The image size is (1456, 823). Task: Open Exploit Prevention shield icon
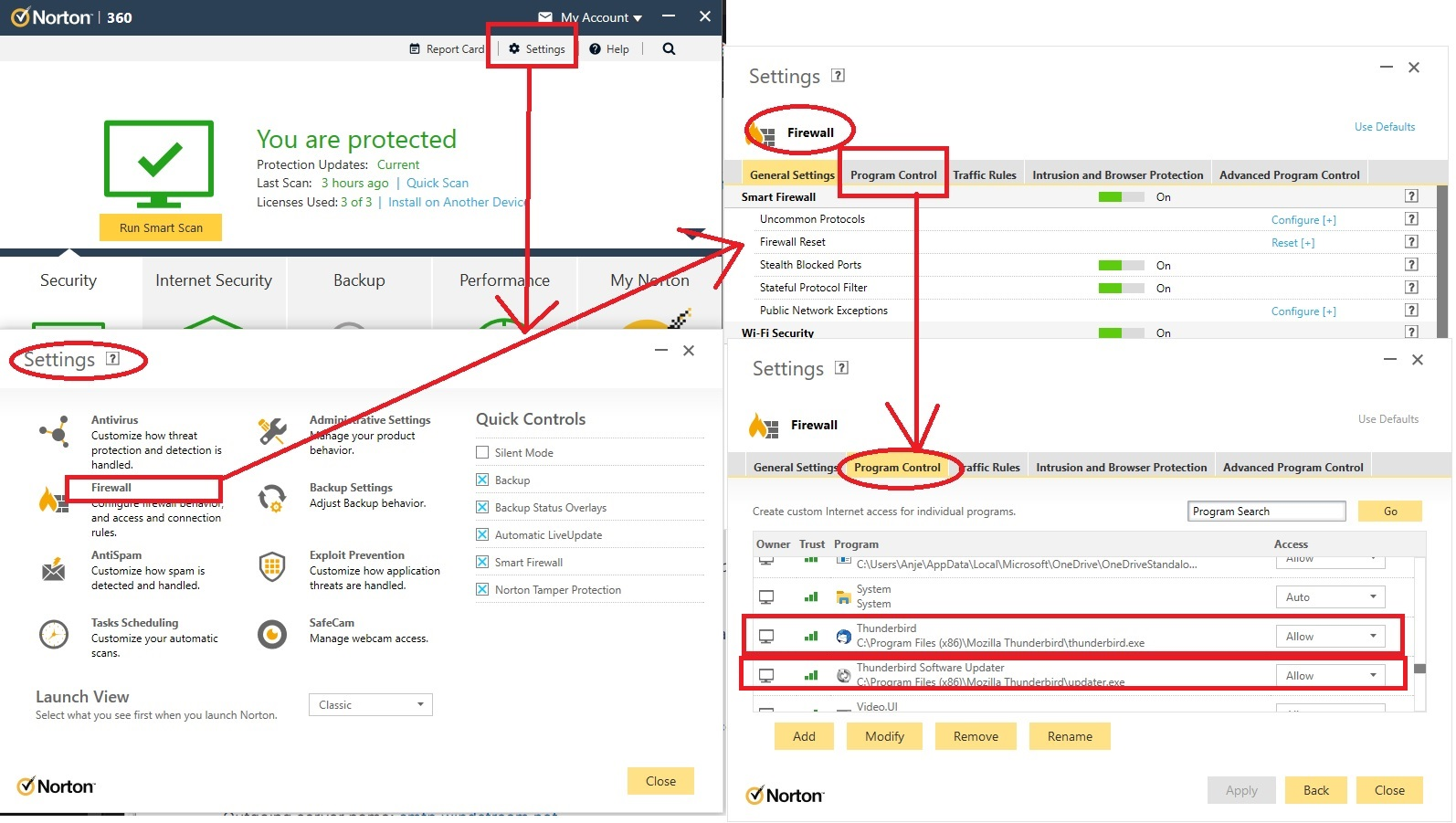click(272, 566)
